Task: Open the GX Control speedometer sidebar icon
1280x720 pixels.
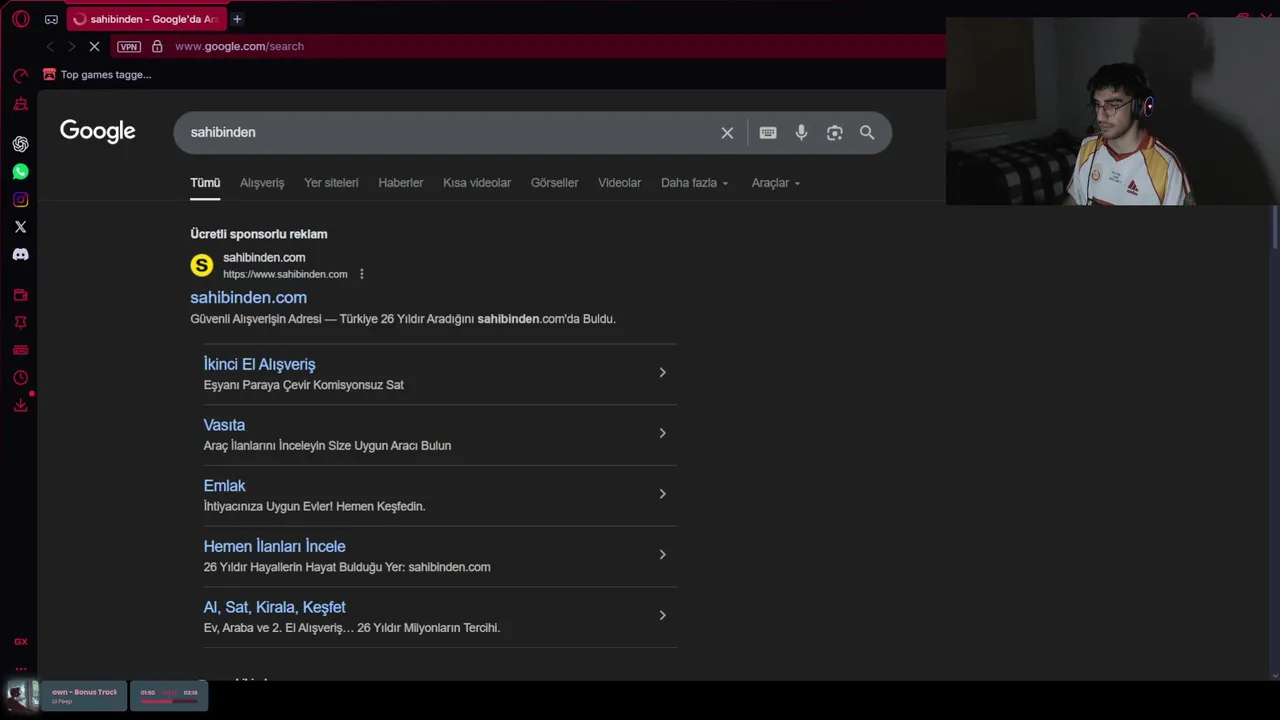Action: 20,76
